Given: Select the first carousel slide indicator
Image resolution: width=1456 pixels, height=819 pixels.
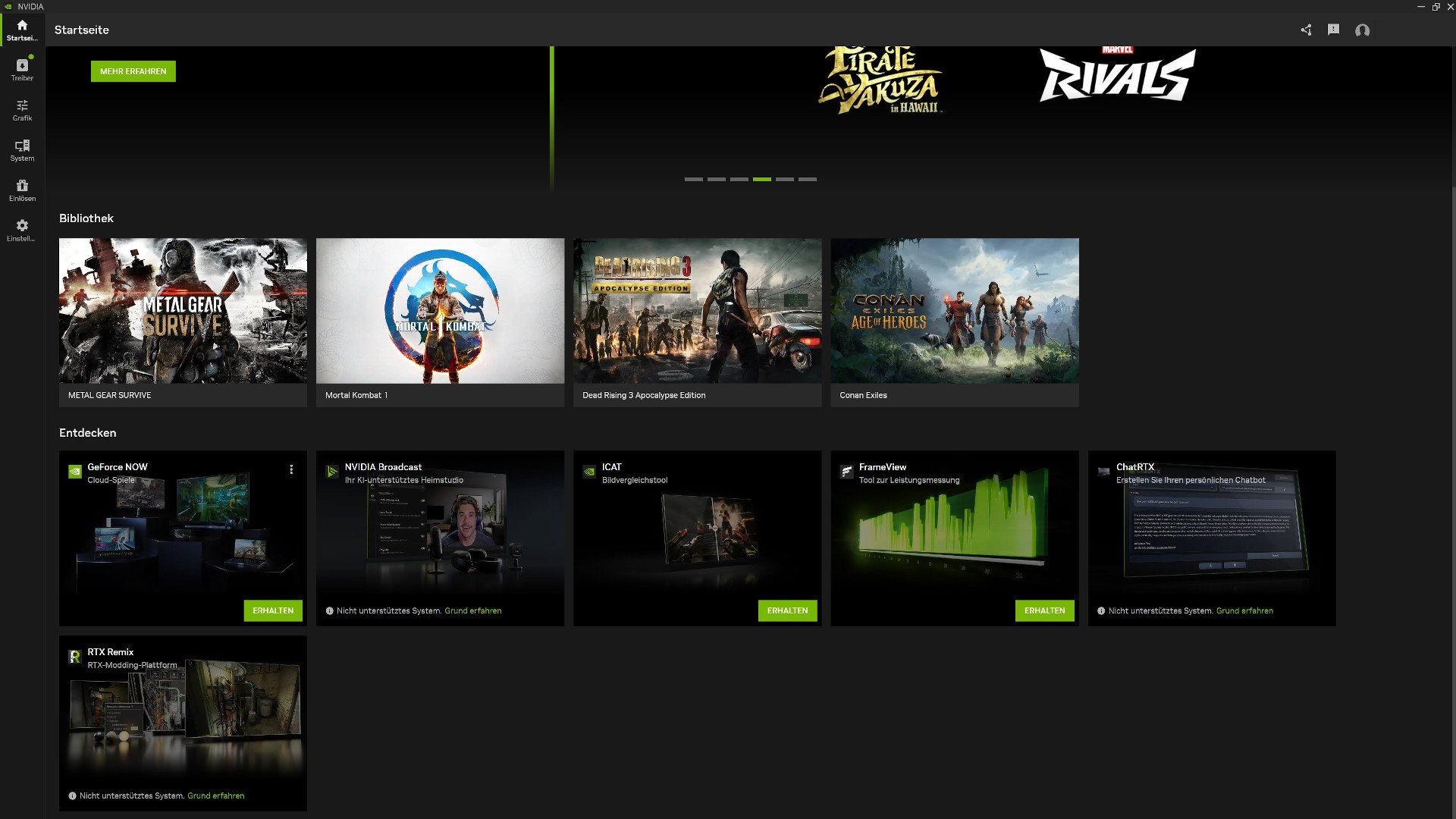Looking at the screenshot, I should click(693, 179).
